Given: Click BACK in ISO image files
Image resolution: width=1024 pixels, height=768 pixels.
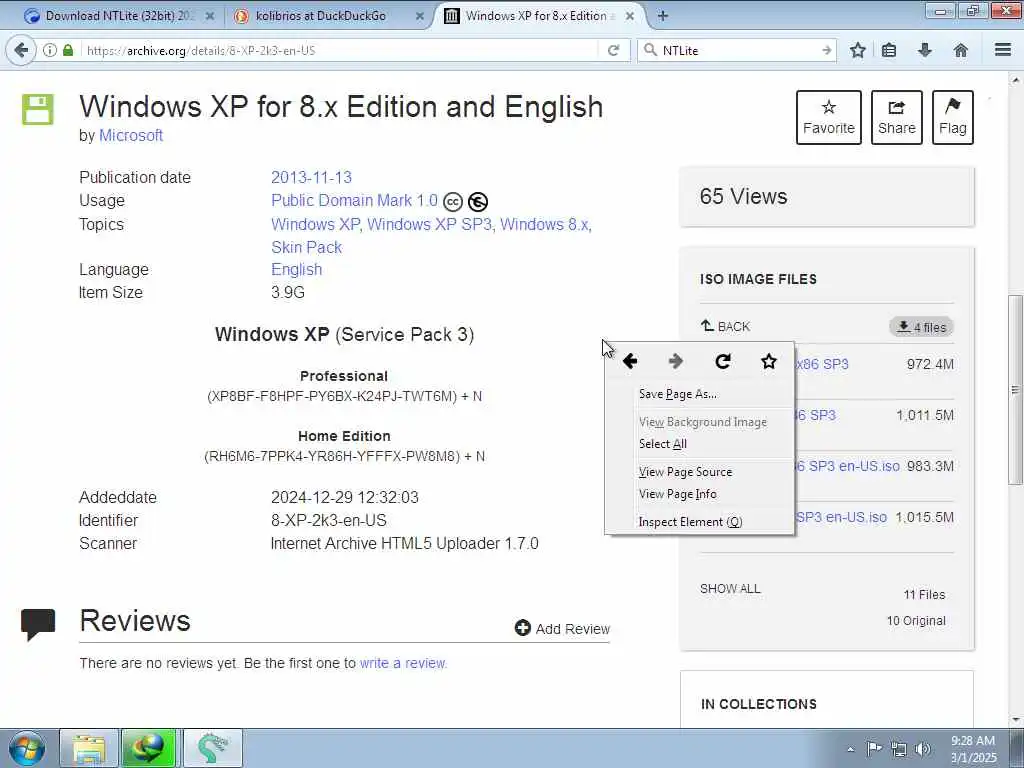Looking at the screenshot, I should [x=726, y=326].
